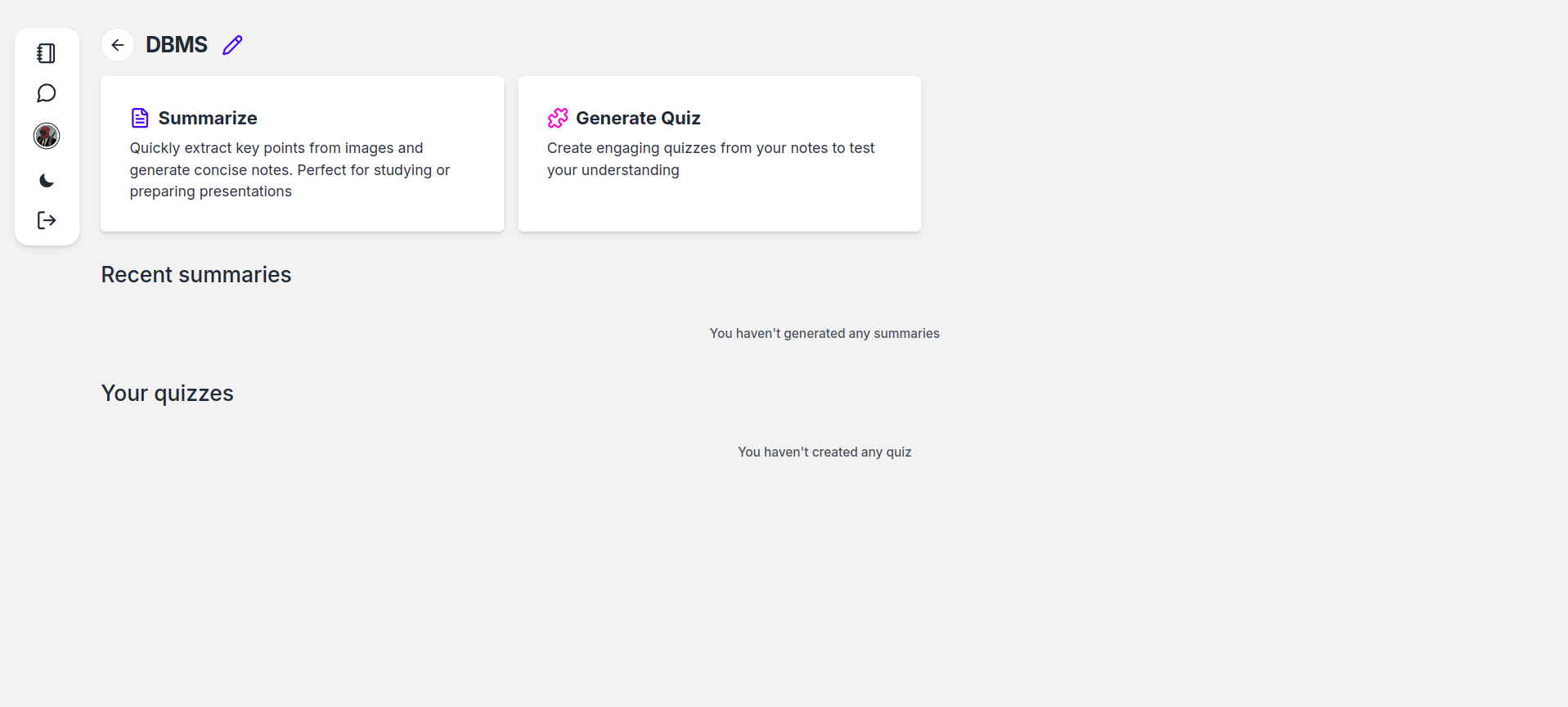The height and width of the screenshot is (707, 1568).
Task: Log out using sidebar exit icon
Action: click(x=46, y=220)
